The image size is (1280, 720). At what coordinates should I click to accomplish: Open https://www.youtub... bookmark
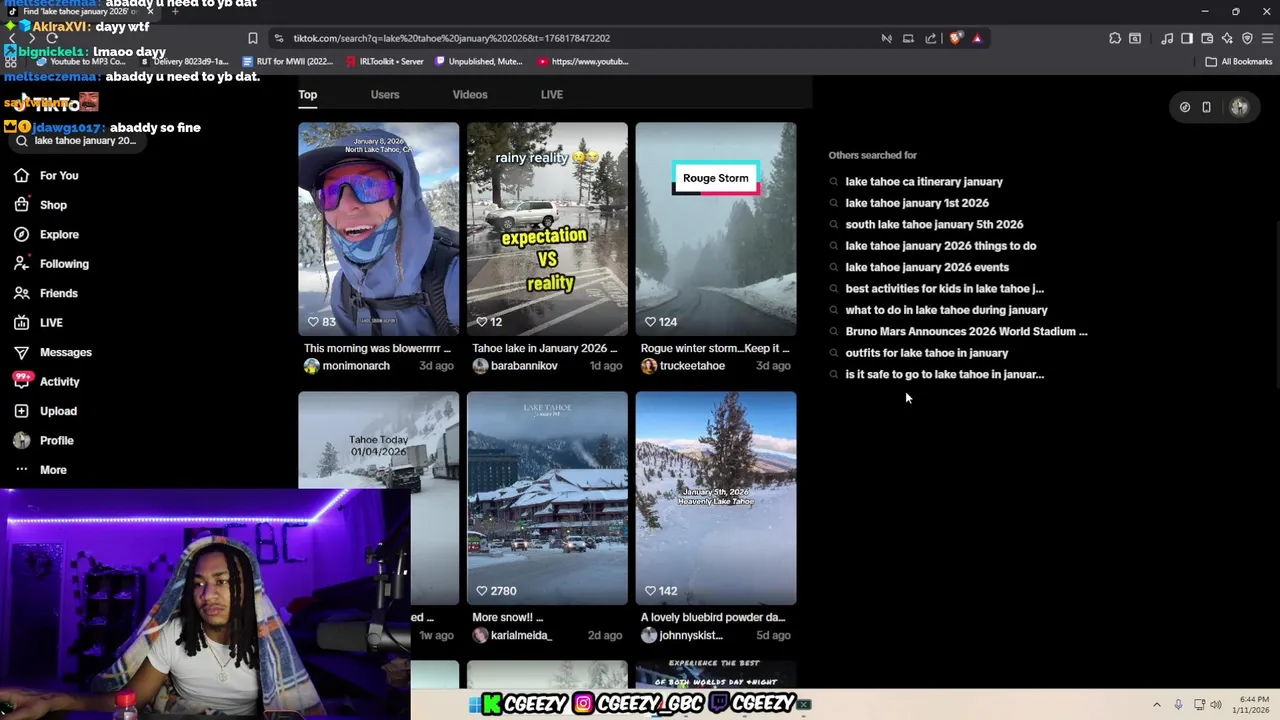pyautogui.click(x=583, y=61)
